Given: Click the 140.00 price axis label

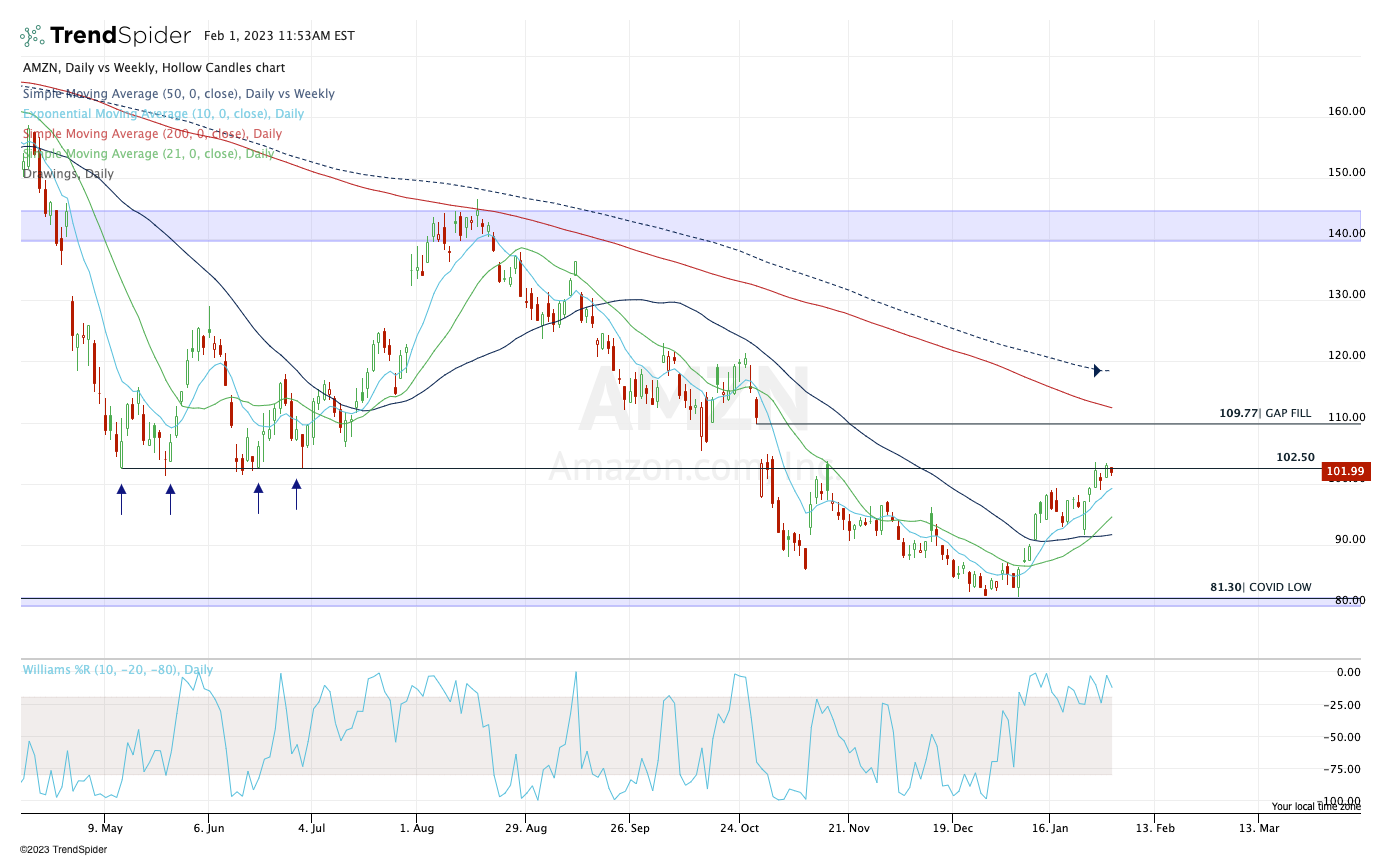Looking at the screenshot, I should (x=1345, y=233).
